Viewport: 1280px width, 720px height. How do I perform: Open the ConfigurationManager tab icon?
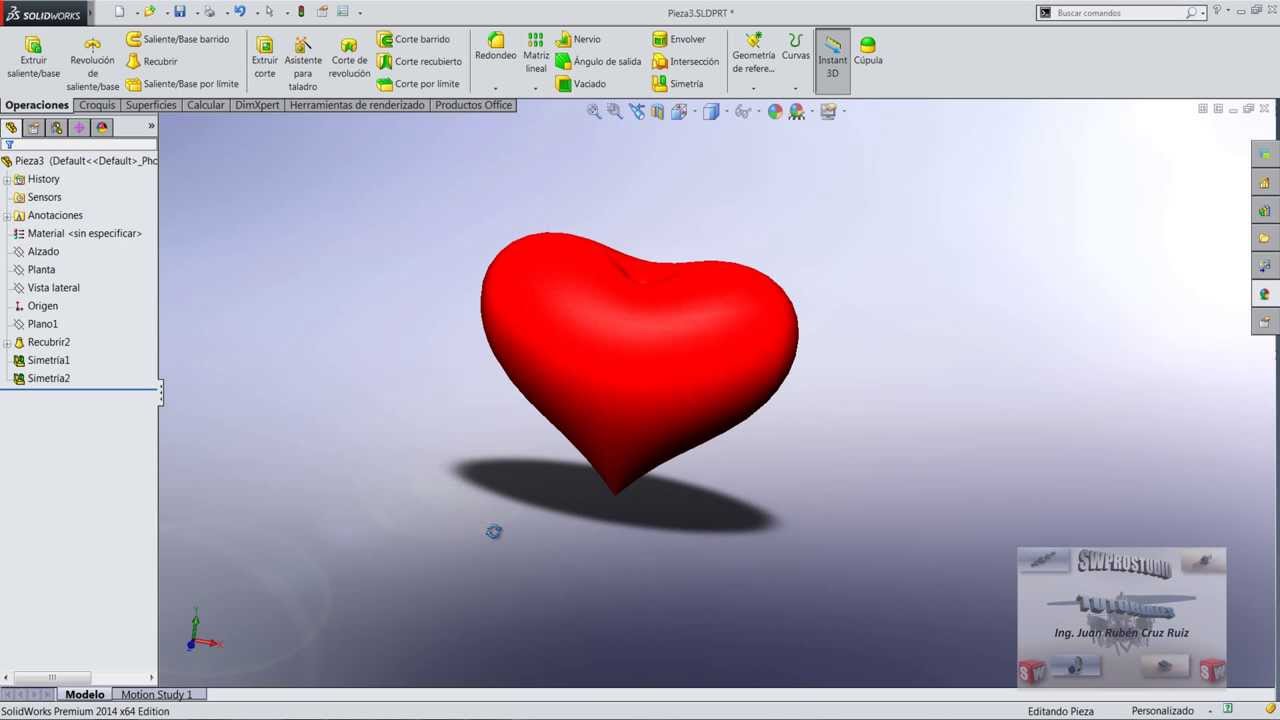[57, 127]
